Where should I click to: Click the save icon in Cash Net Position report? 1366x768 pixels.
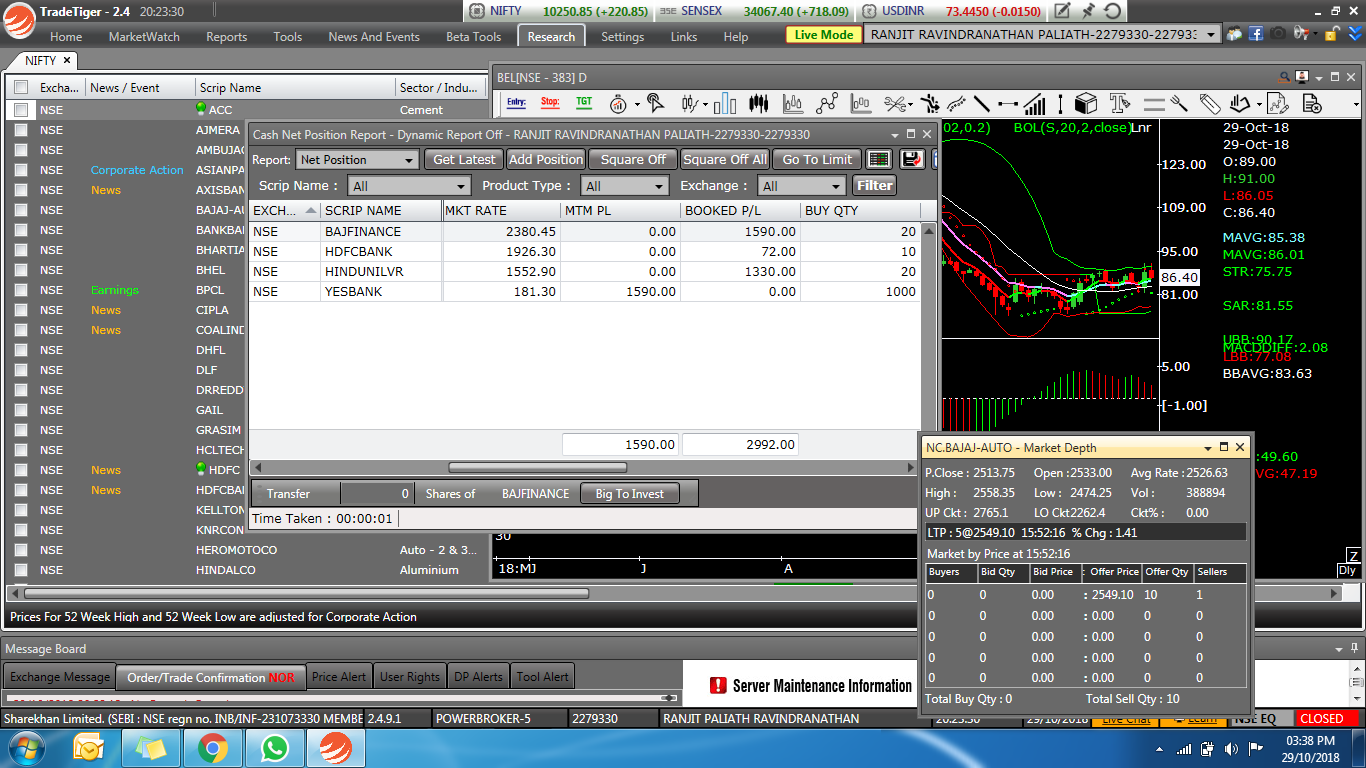click(x=911, y=159)
